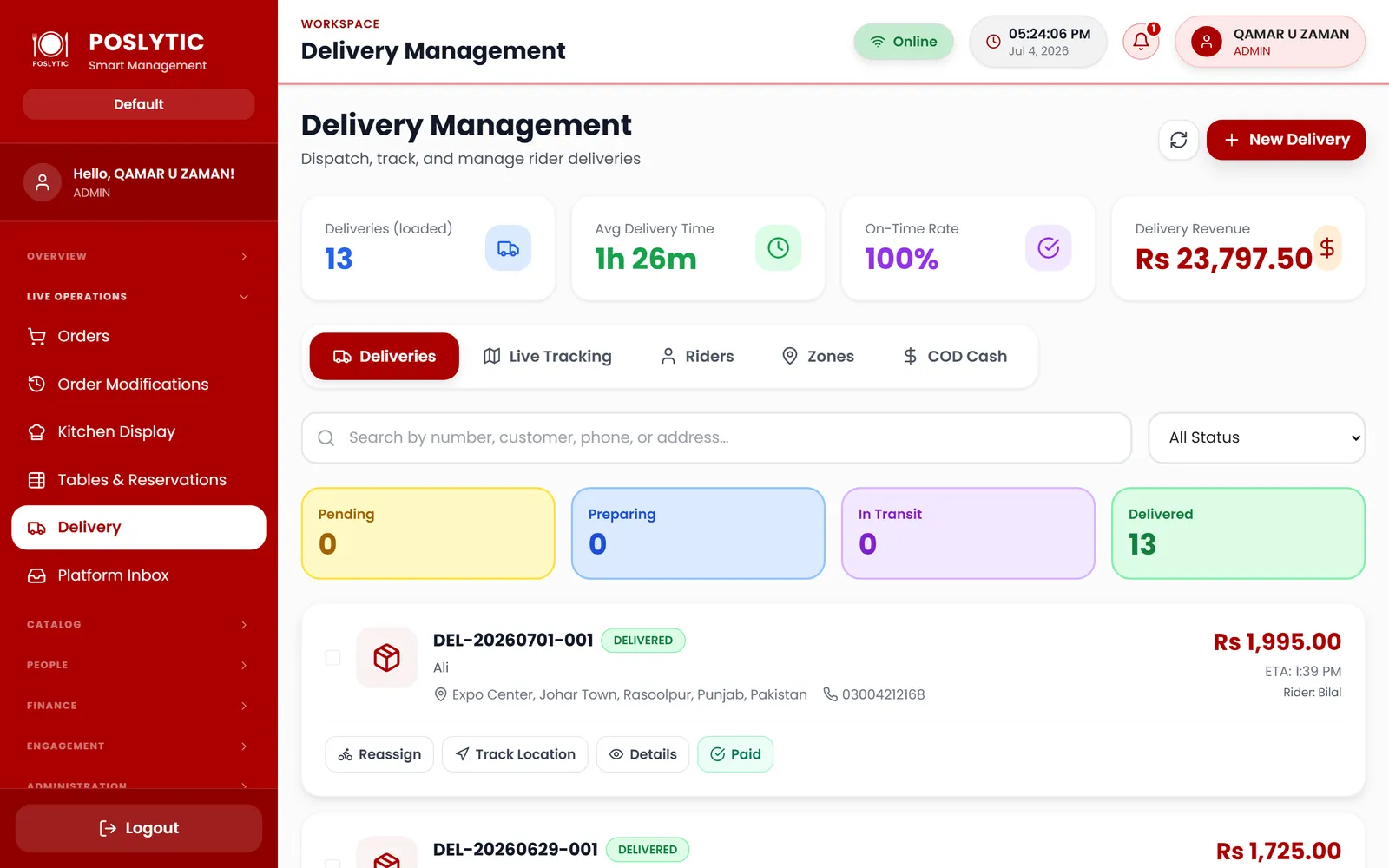This screenshot has height=868, width=1389.
Task: Expand the Overview section
Action: tap(139, 256)
